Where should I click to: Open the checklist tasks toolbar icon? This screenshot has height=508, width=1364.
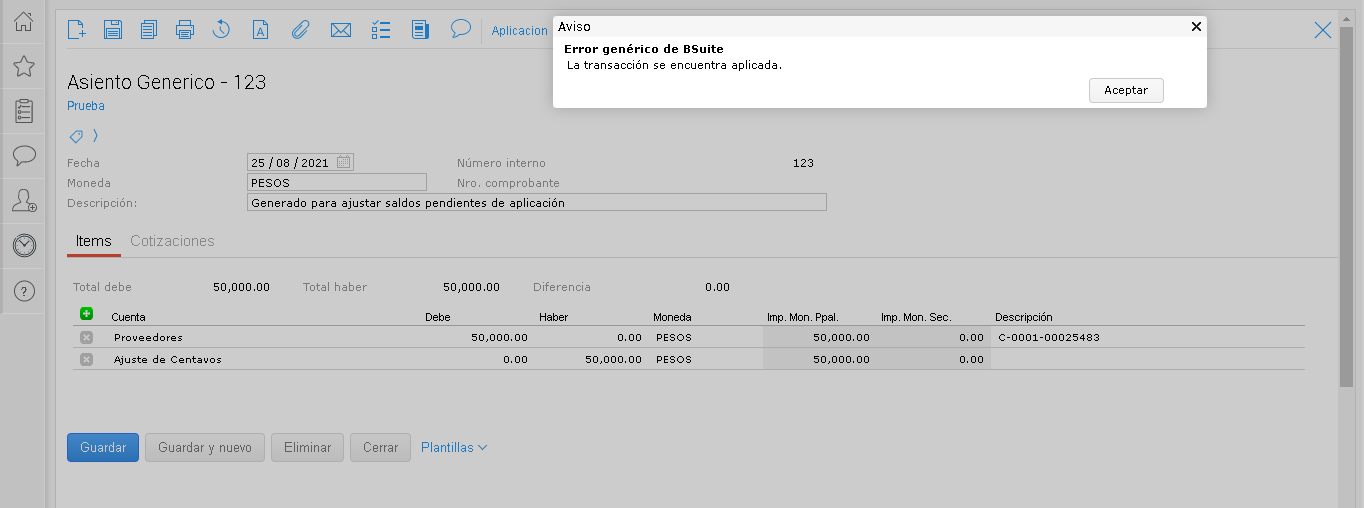[380, 29]
